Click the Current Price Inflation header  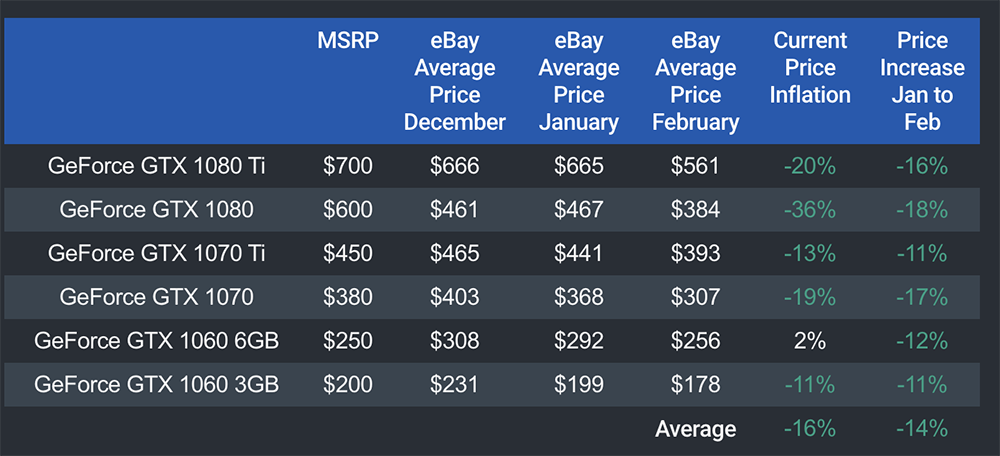pyautogui.click(x=810, y=68)
